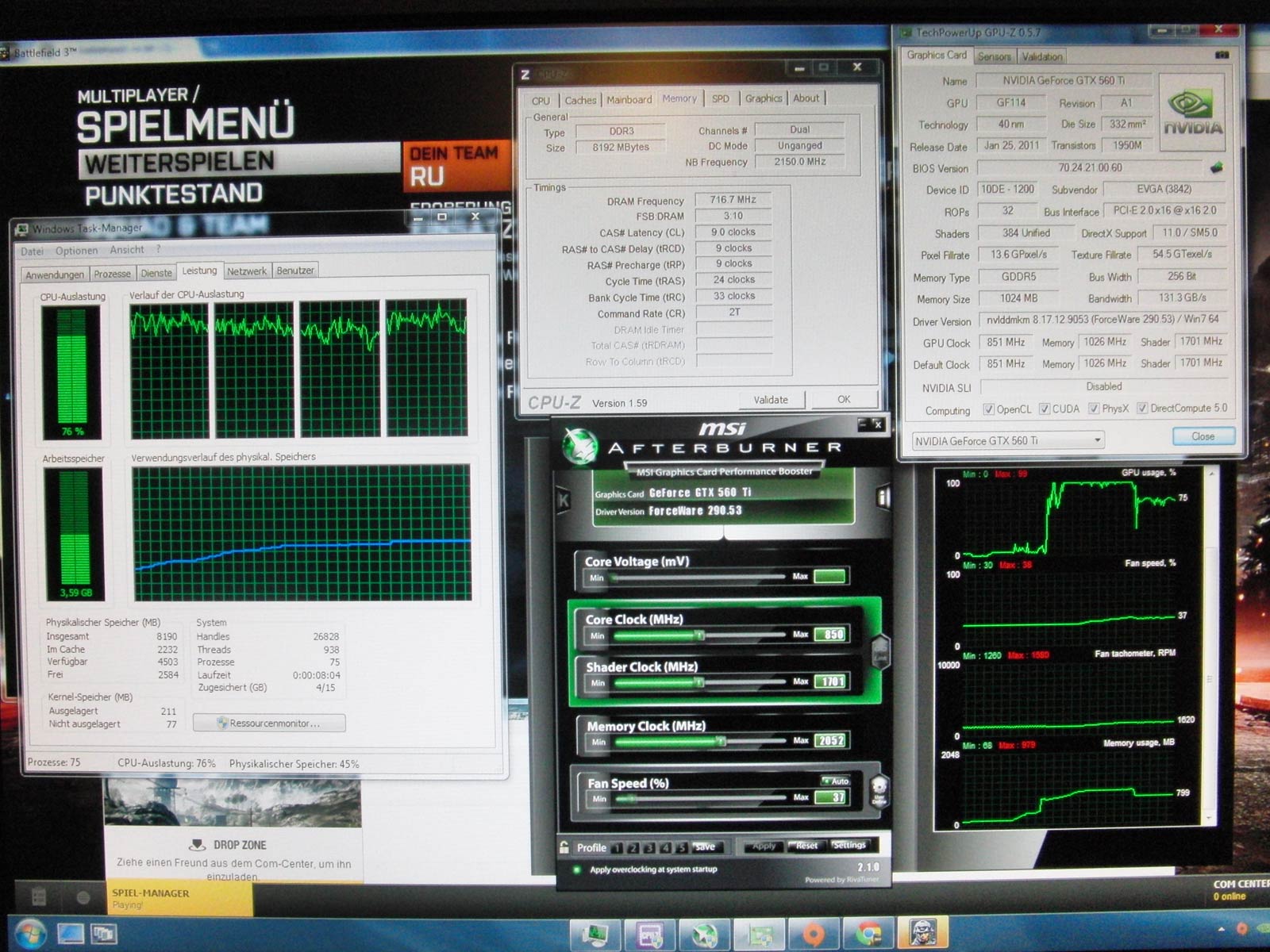Show hidden tray icons arrow
1270x952 pixels.
[1220, 928]
